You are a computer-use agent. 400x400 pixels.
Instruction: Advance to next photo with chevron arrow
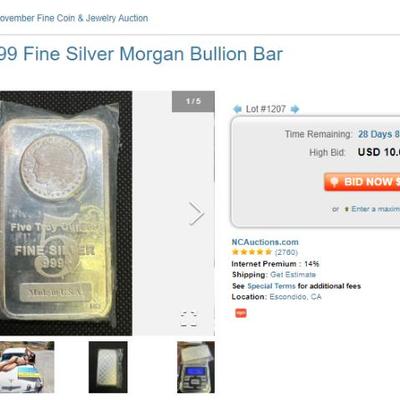point(196,213)
